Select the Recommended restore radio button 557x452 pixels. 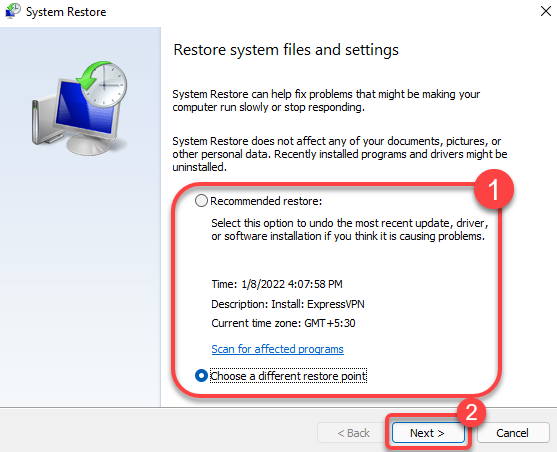(x=201, y=201)
